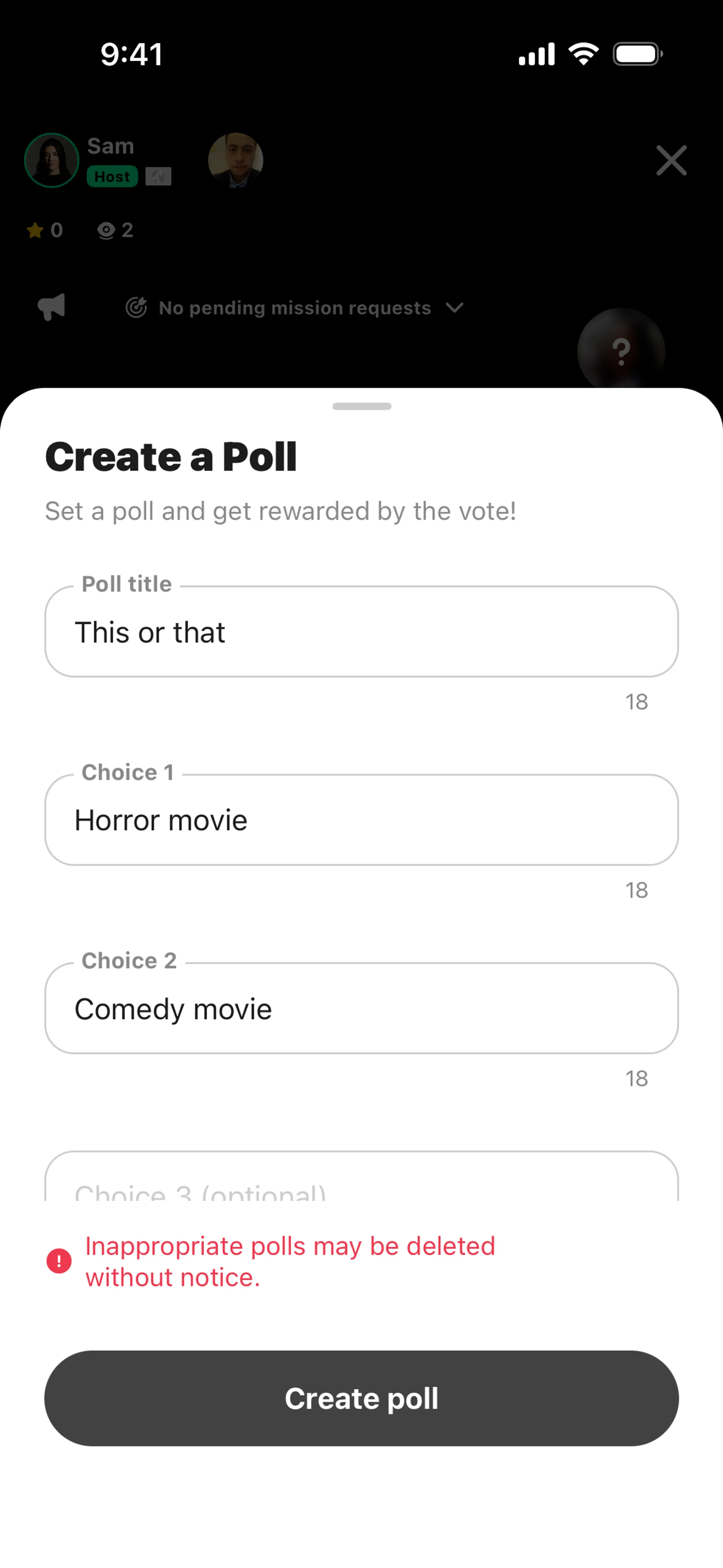Tap the red exclamation warning icon
The width and height of the screenshot is (723, 1568).
[59, 1261]
